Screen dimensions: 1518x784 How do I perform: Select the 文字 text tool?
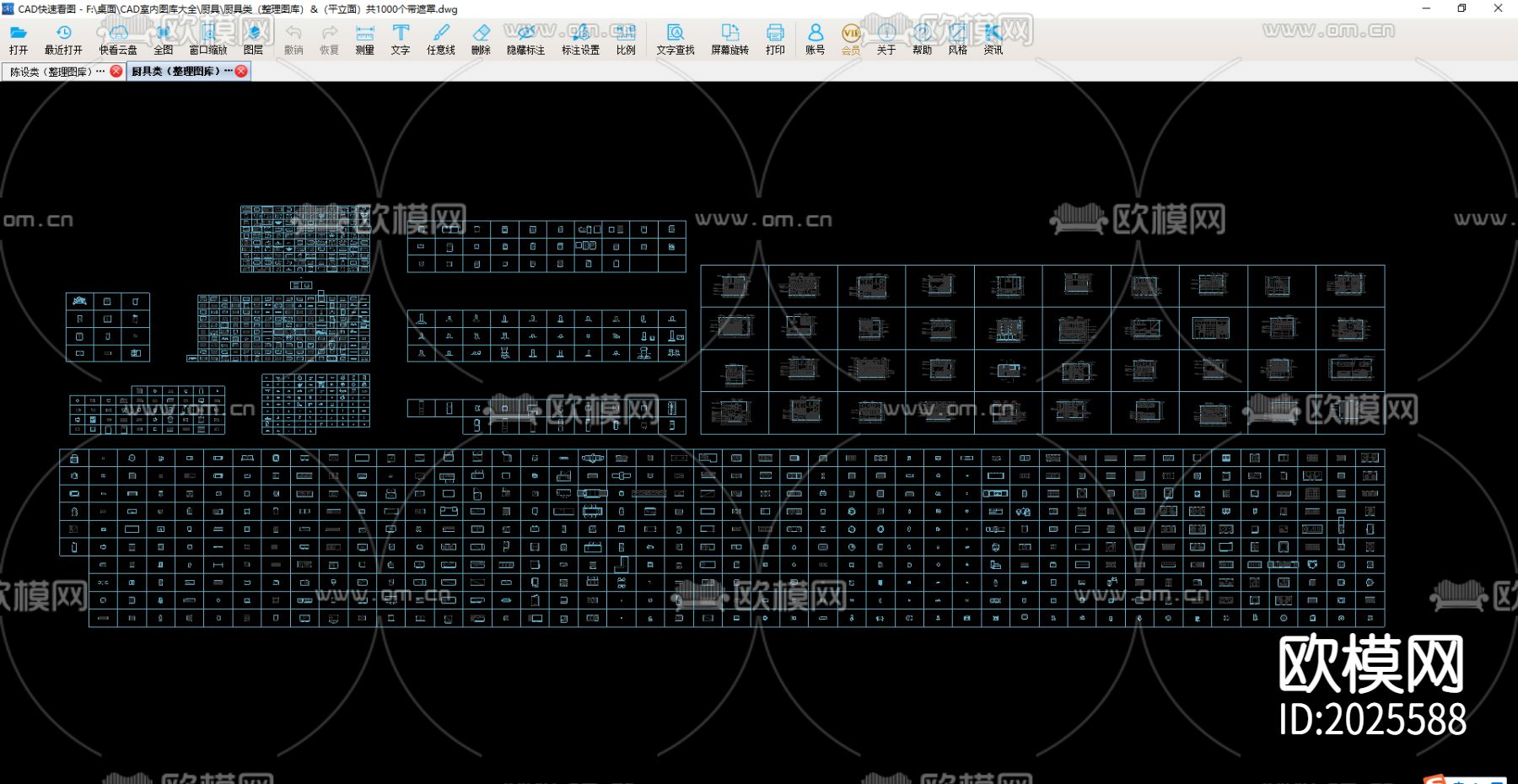click(401, 40)
